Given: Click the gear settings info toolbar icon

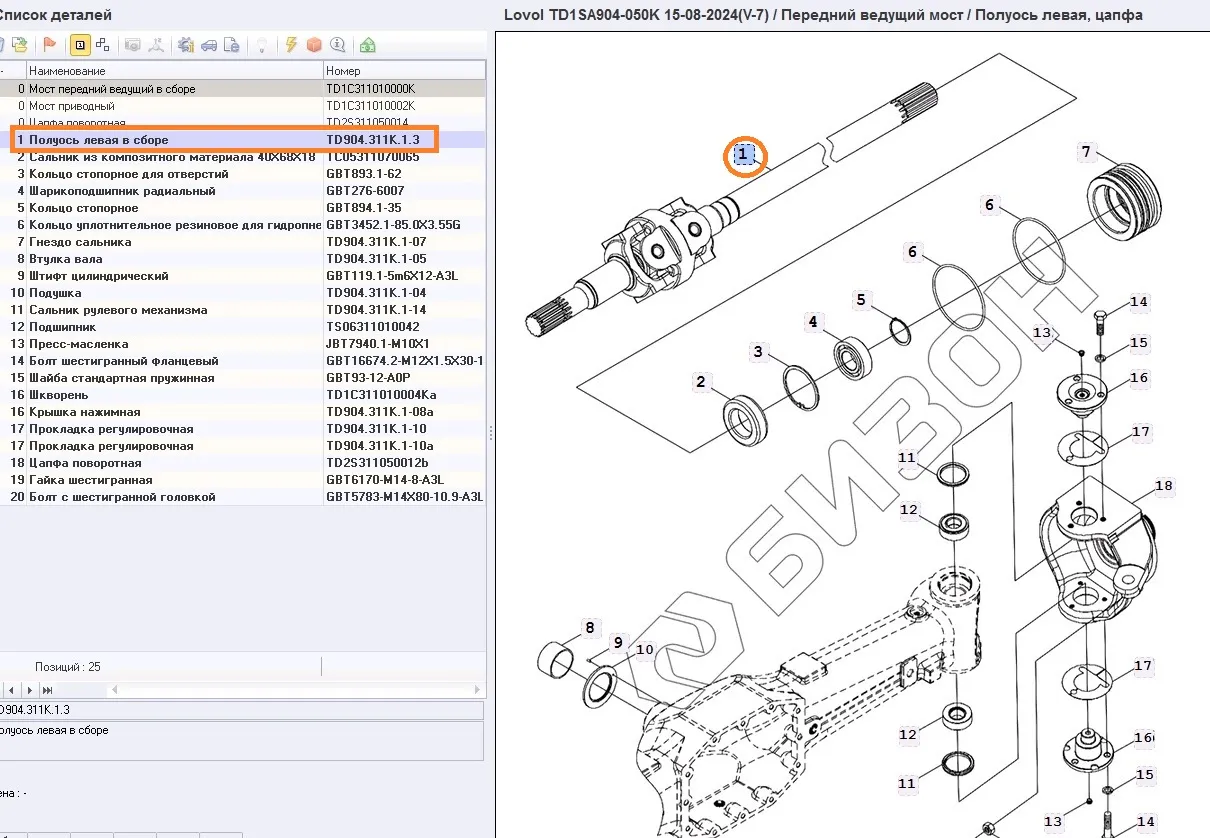Looking at the screenshot, I should 185,45.
